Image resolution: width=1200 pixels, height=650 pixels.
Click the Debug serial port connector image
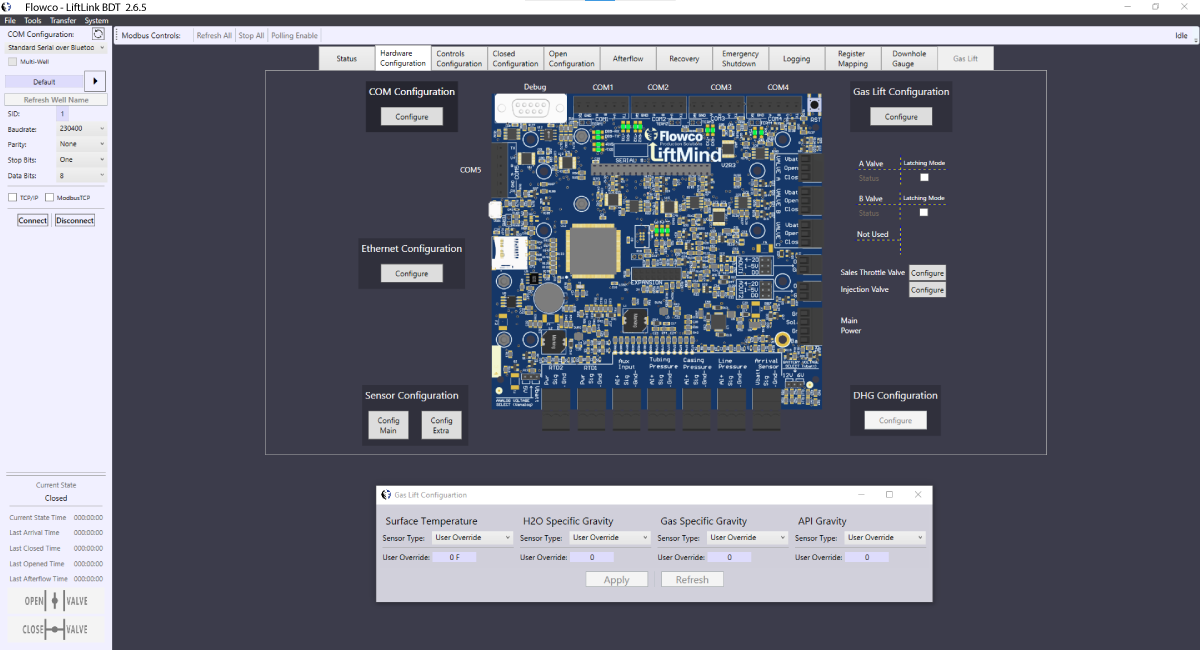tap(530, 107)
